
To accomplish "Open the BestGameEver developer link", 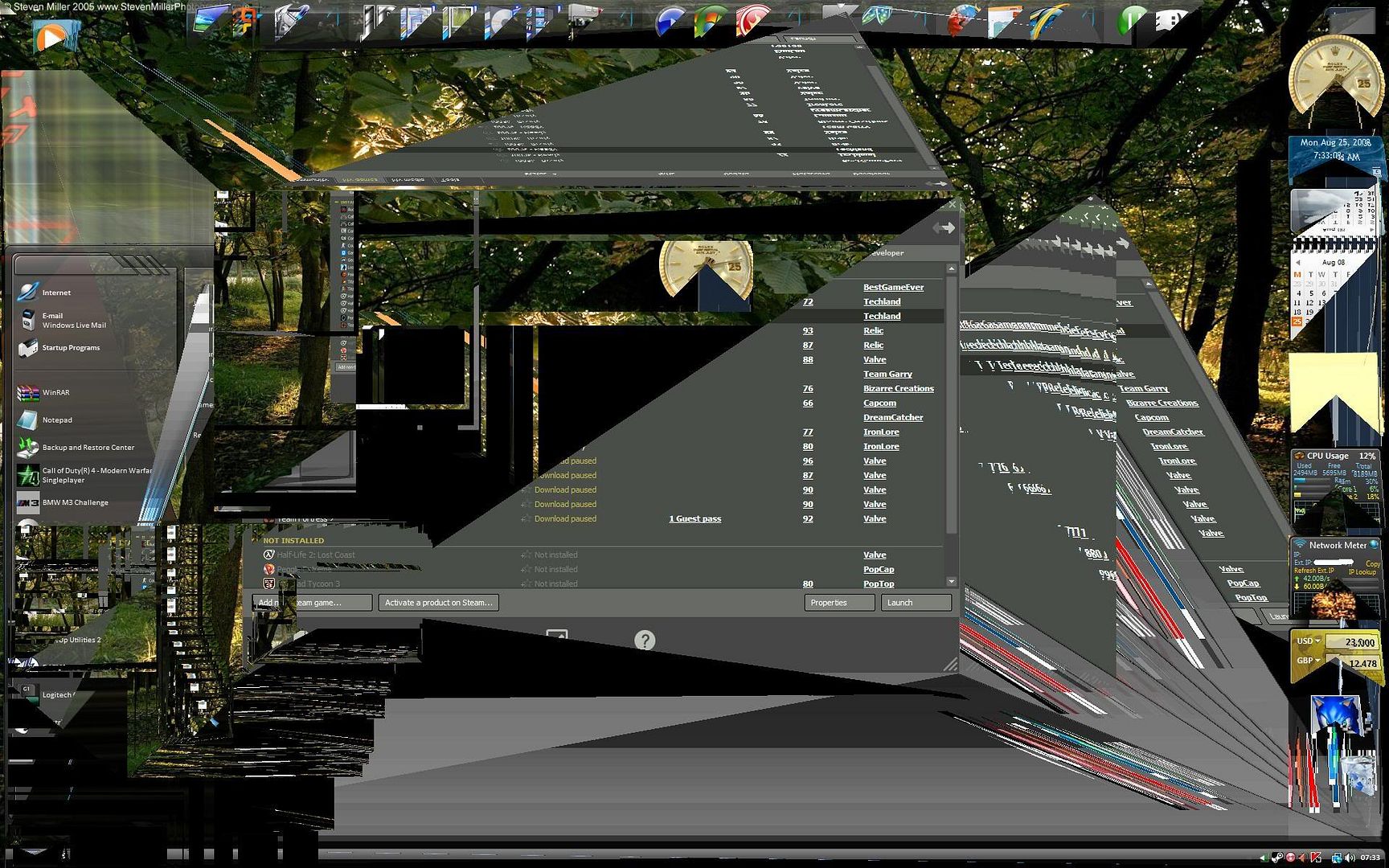I will tap(893, 288).
